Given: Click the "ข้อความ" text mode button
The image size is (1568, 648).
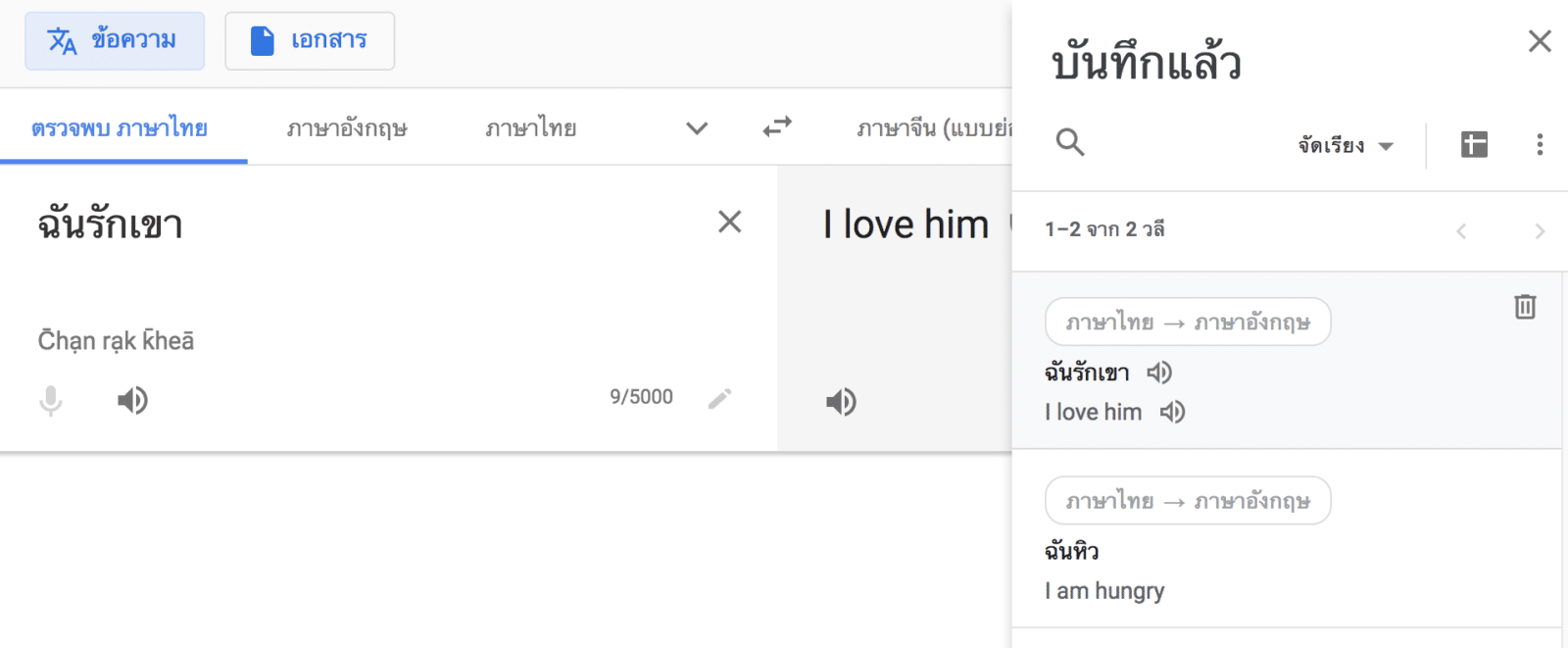Looking at the screenshot, I should pos(115,41).
